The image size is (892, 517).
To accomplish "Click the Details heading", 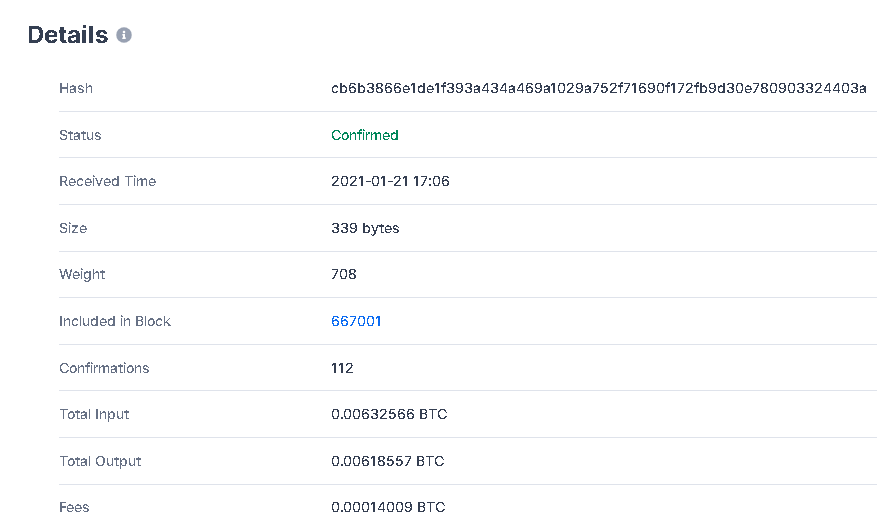I will [68, 35].
